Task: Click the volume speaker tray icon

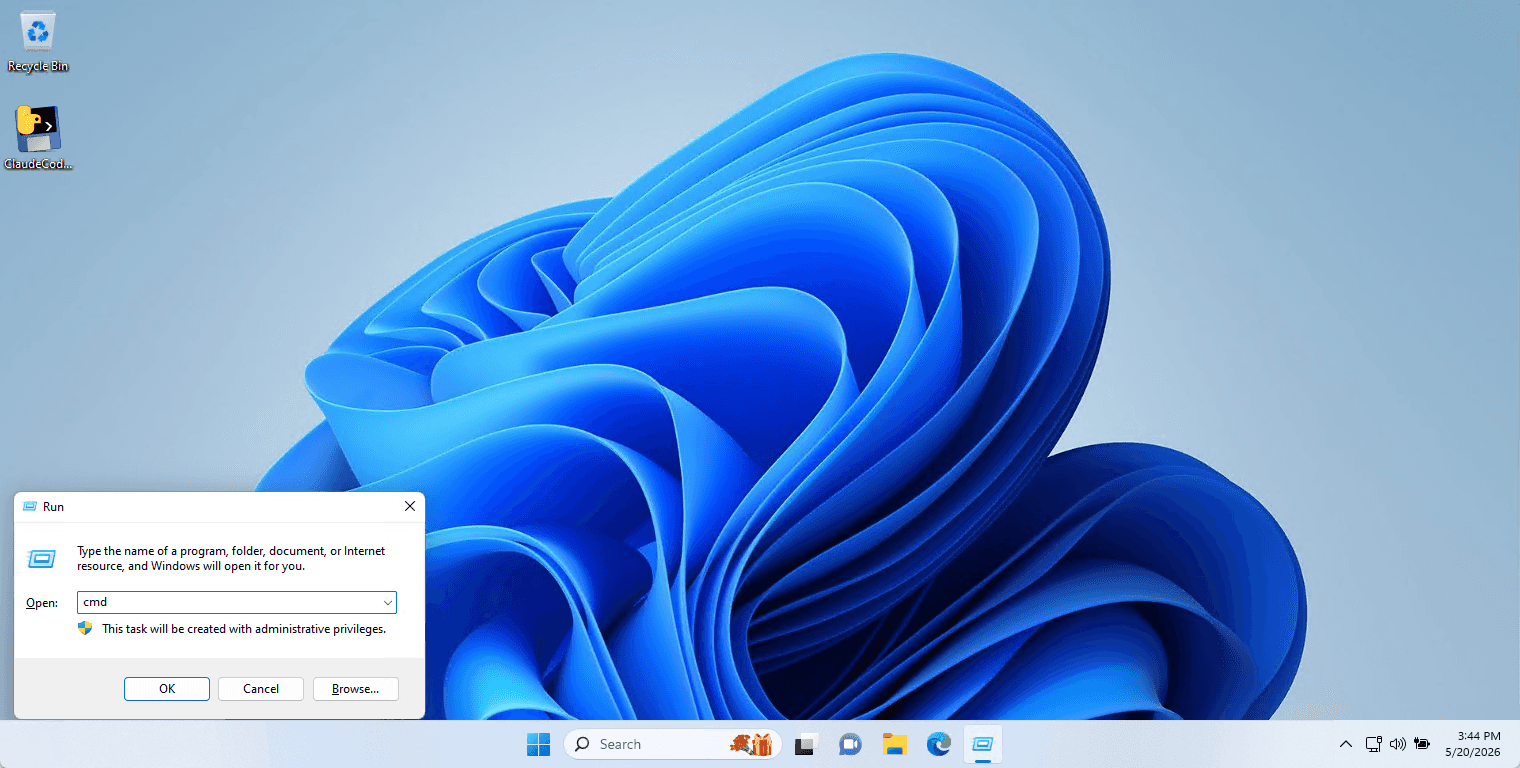Action: click(1398, 744)
